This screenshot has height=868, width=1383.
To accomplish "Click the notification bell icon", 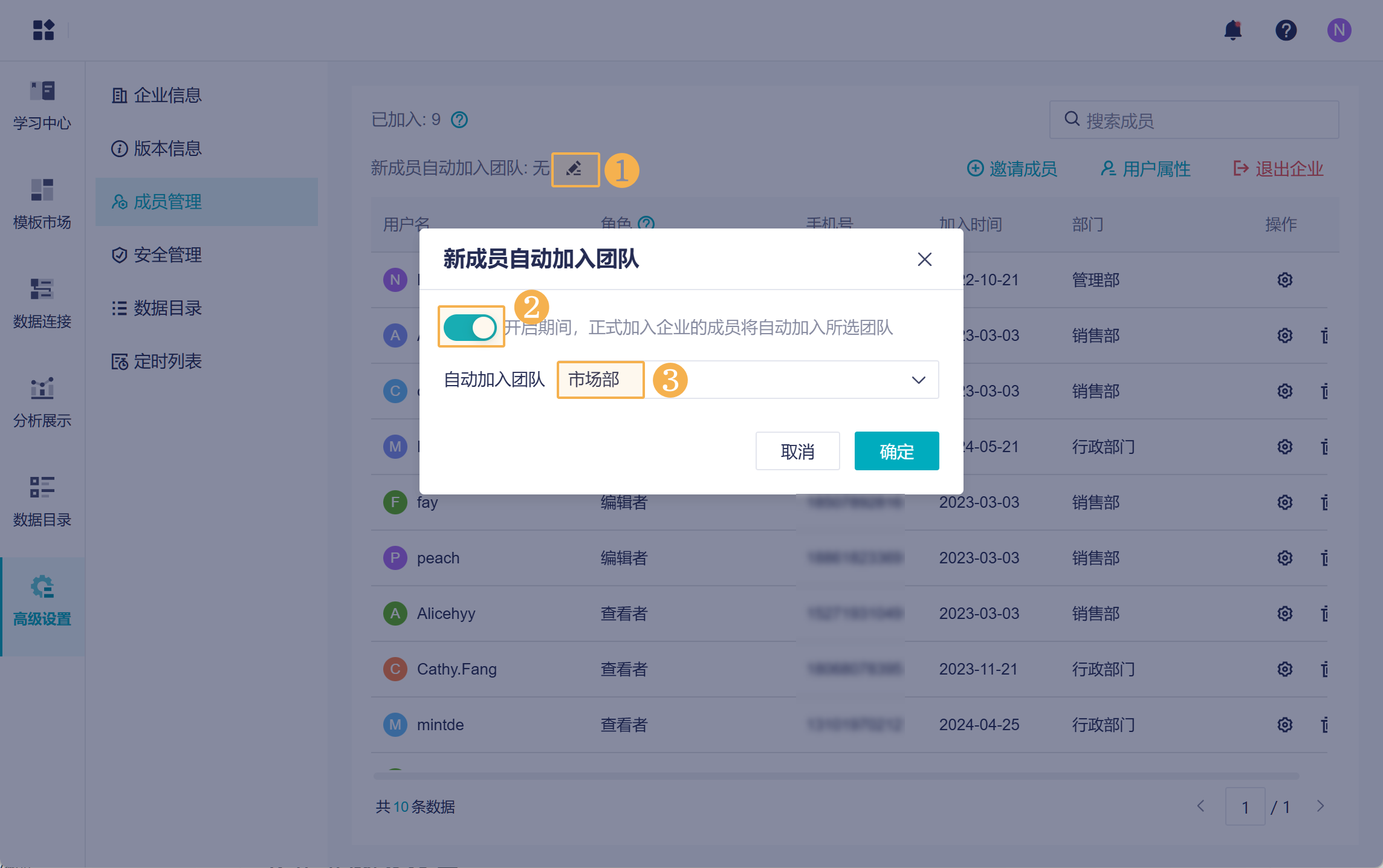I will (1232, 30).
